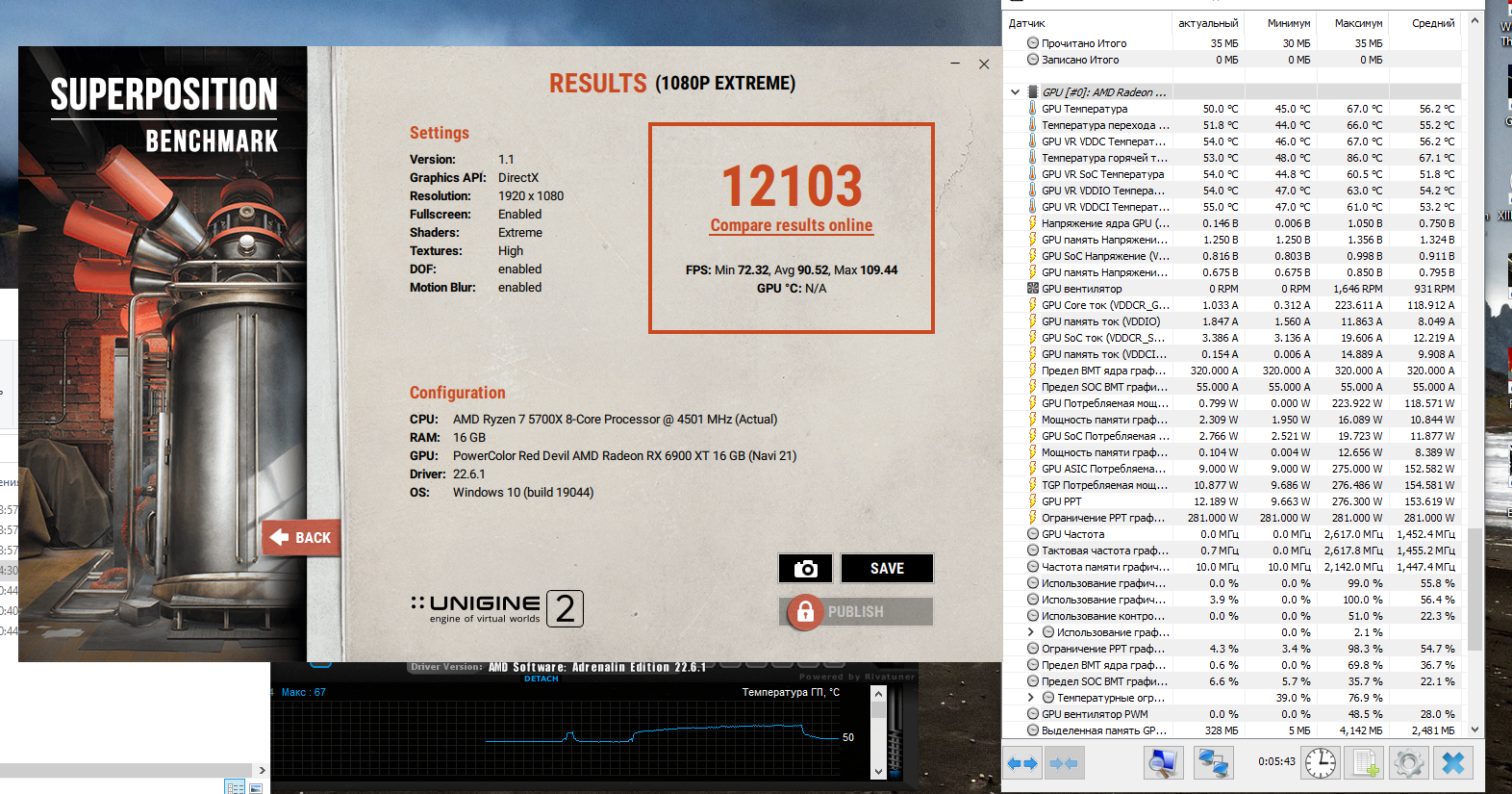Click the red padlock icon on the PUBLISH button
This screenshot has height=794, width=1512.
click(806, 612)
